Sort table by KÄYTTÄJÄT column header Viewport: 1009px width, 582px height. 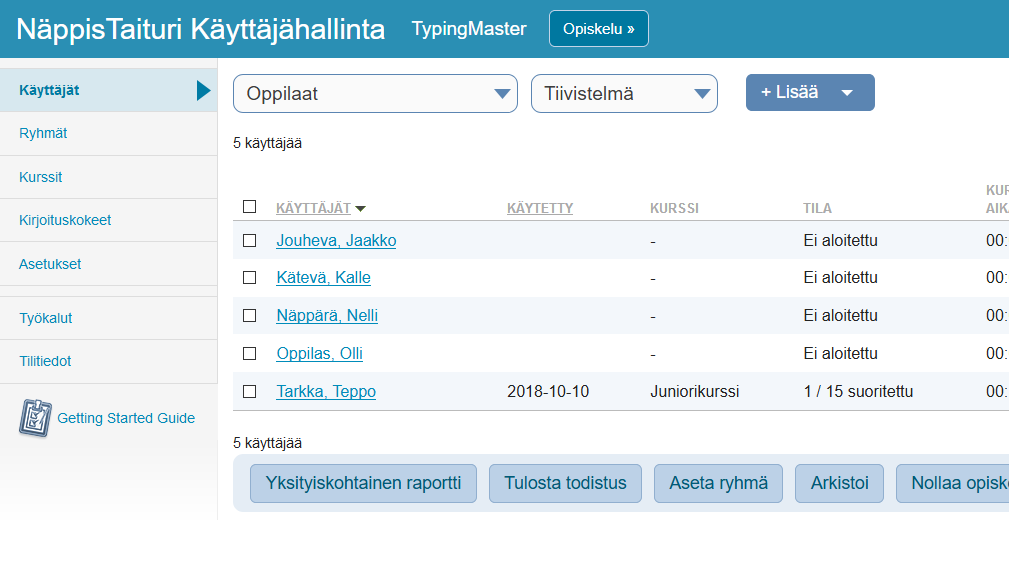click(x=313, y=209)
